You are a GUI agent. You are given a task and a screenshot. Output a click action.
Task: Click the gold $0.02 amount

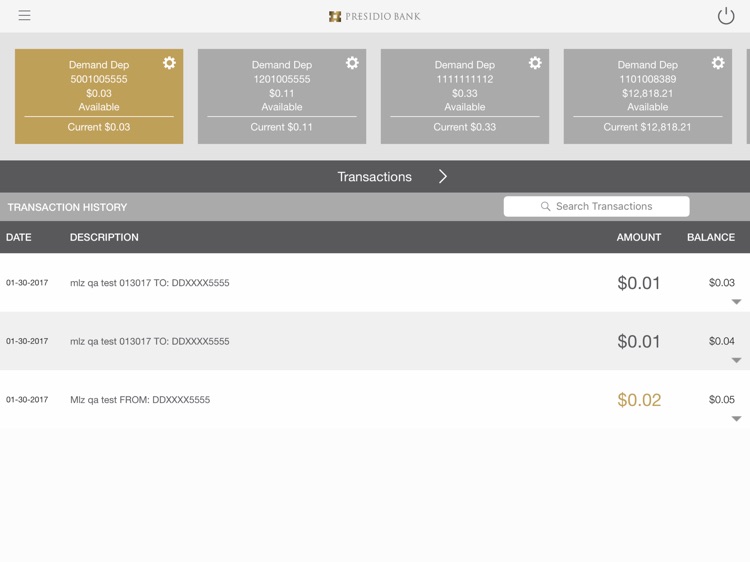pos(639,400)
